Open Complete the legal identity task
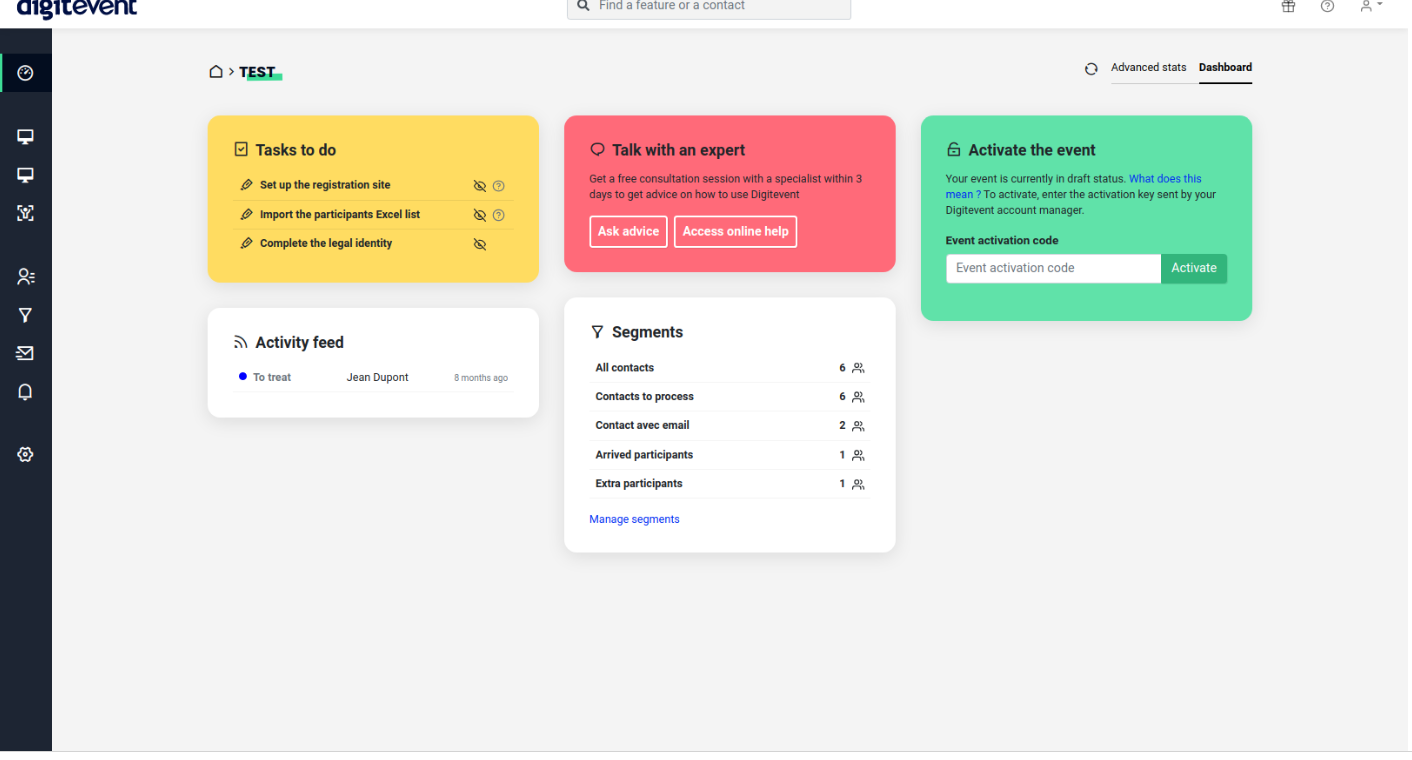 (x=326, y=243)
